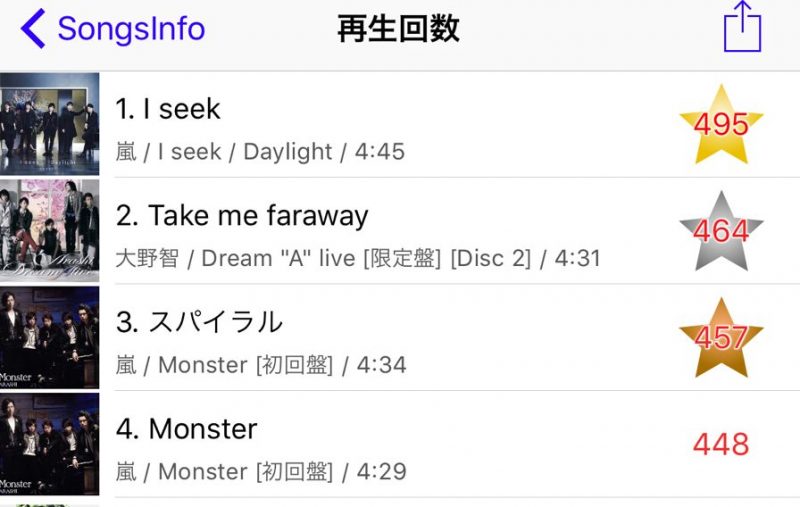Tap the share icon in the header
The image size is (800, 507).
(742, 27)
